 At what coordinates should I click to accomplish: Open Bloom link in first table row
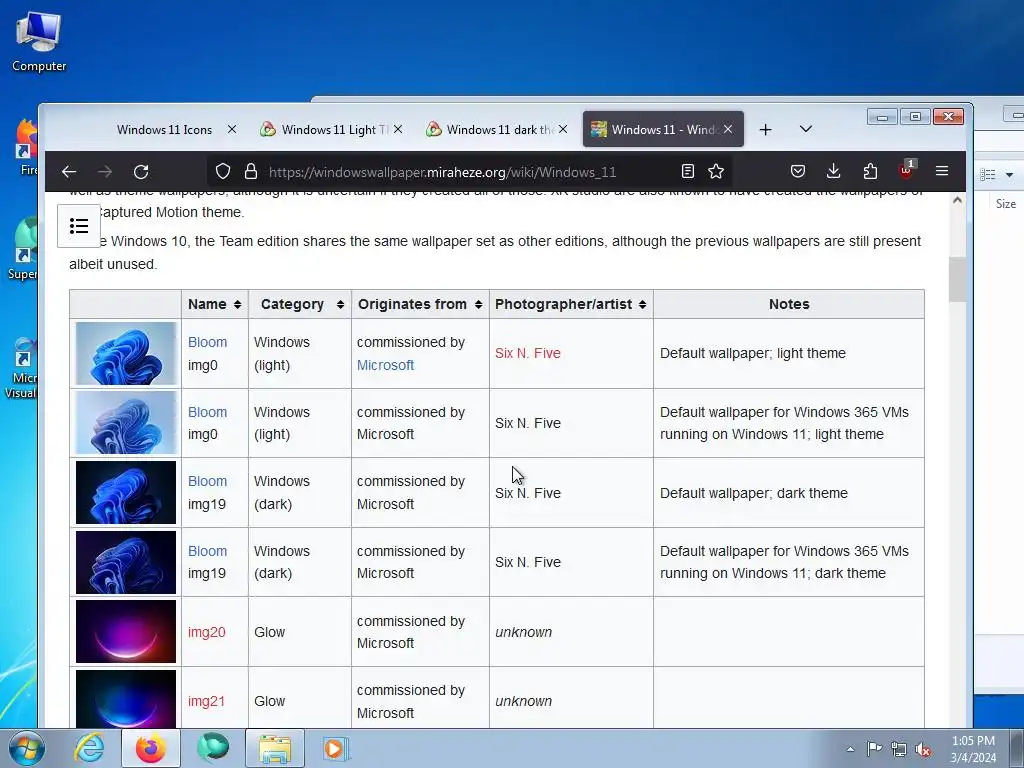click(x=208, y=342)
